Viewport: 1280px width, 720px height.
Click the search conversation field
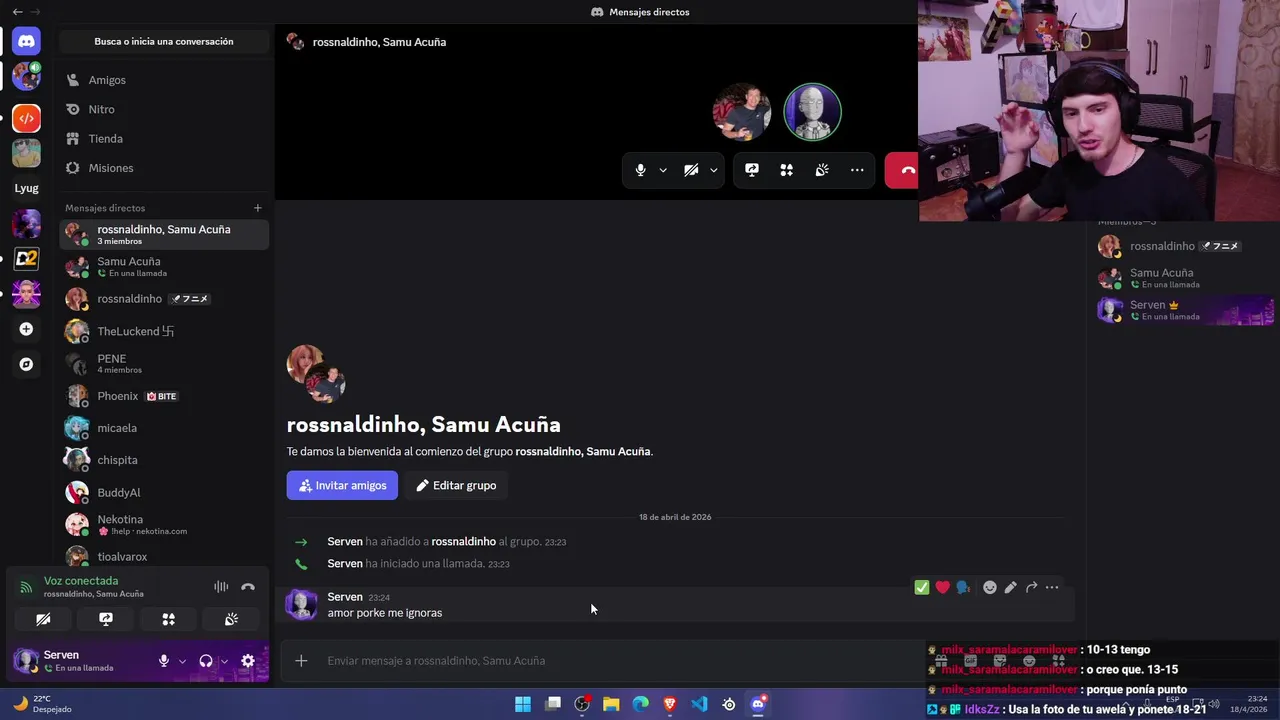[164, 42]
